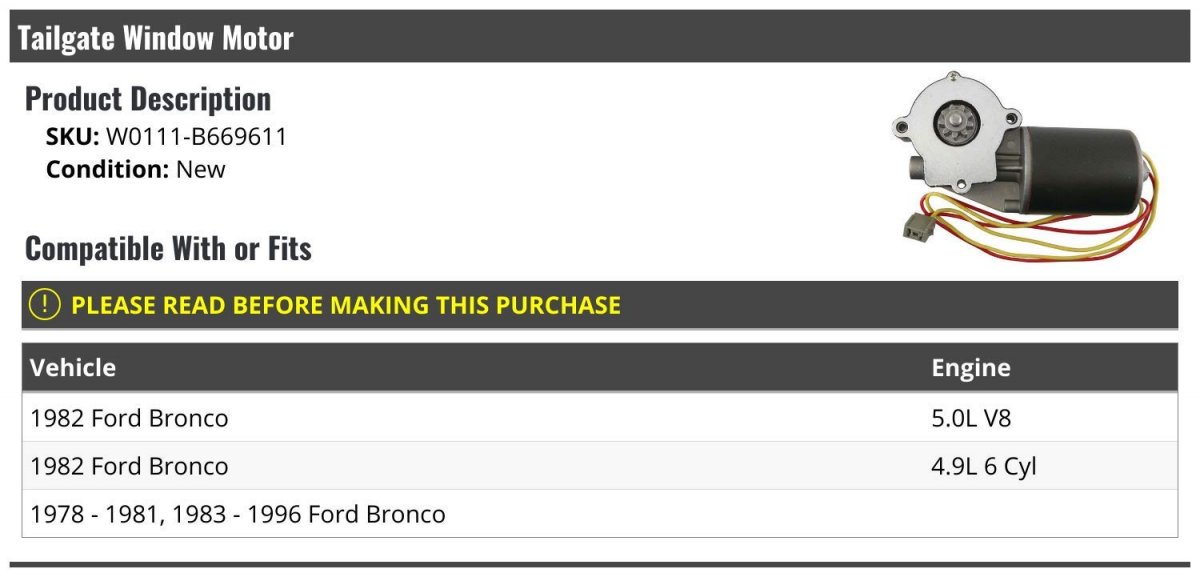The image size is (1200, 577).
Task: Click the 4.9L 6 Cyl engine cell
Action: [x=984, y=465]
